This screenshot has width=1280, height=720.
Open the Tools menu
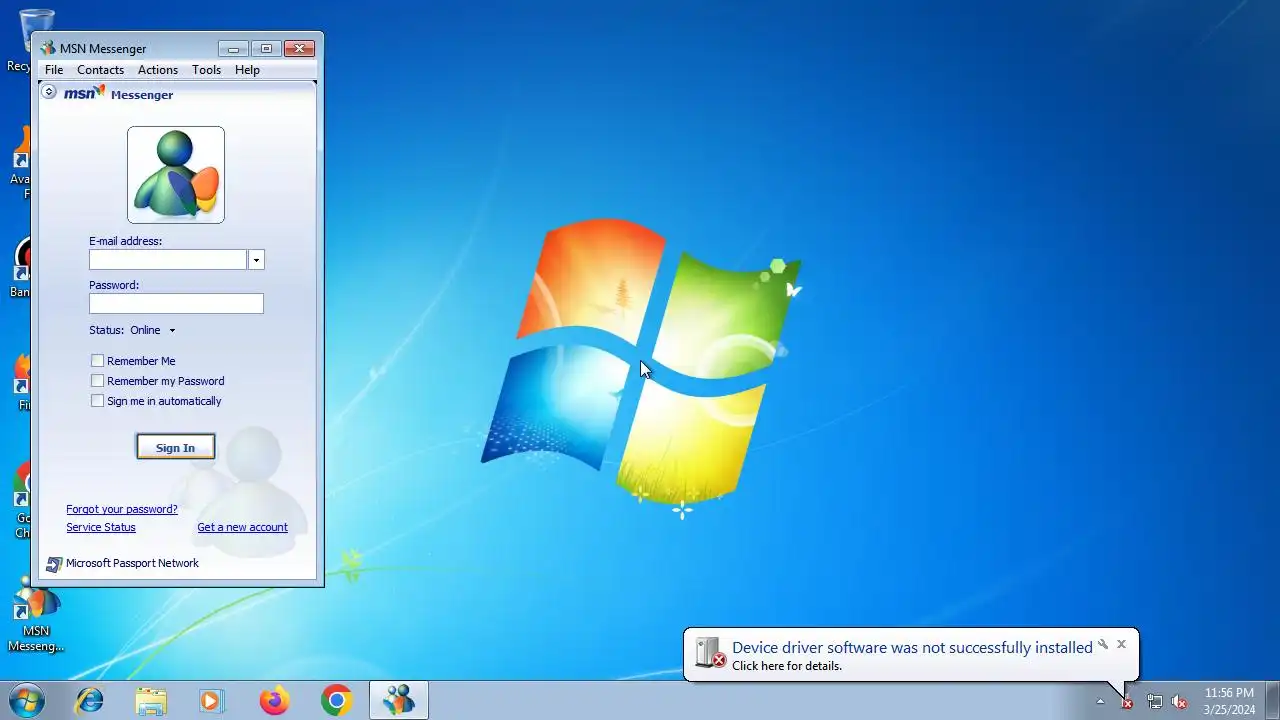point(207,70)
